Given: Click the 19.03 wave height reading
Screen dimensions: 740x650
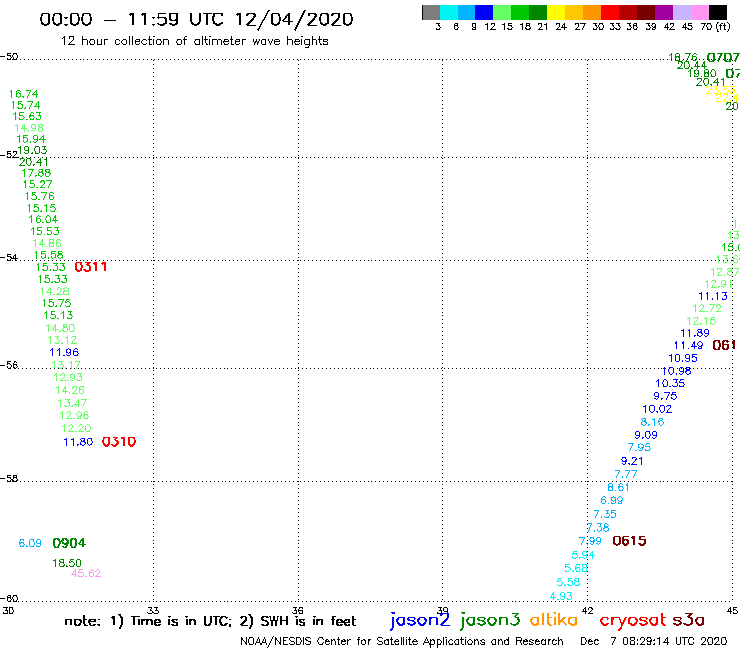Looking at the screenshot, I should [x=32, y=151].
